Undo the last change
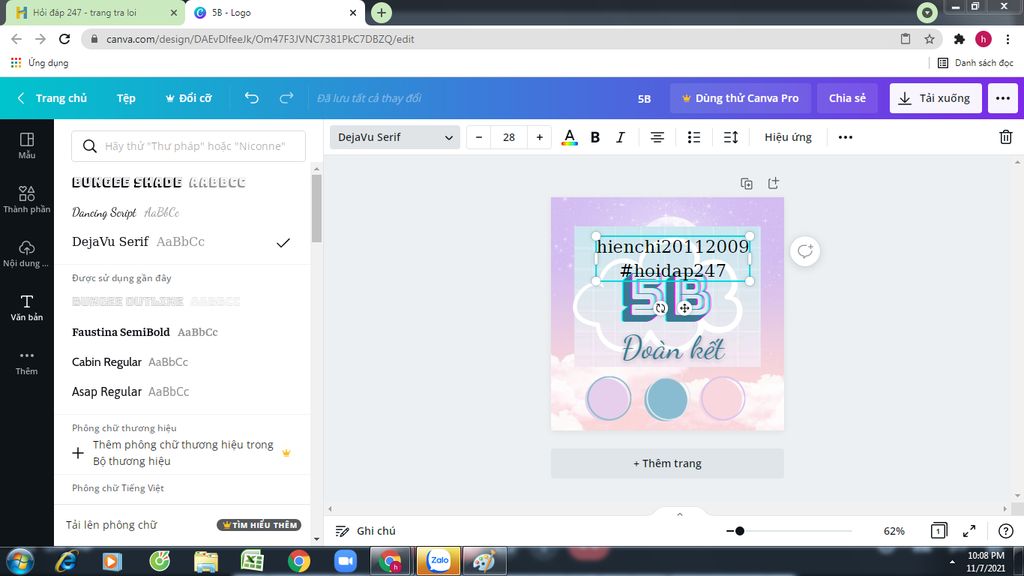The image size is (1024, 576). [251, 98]
